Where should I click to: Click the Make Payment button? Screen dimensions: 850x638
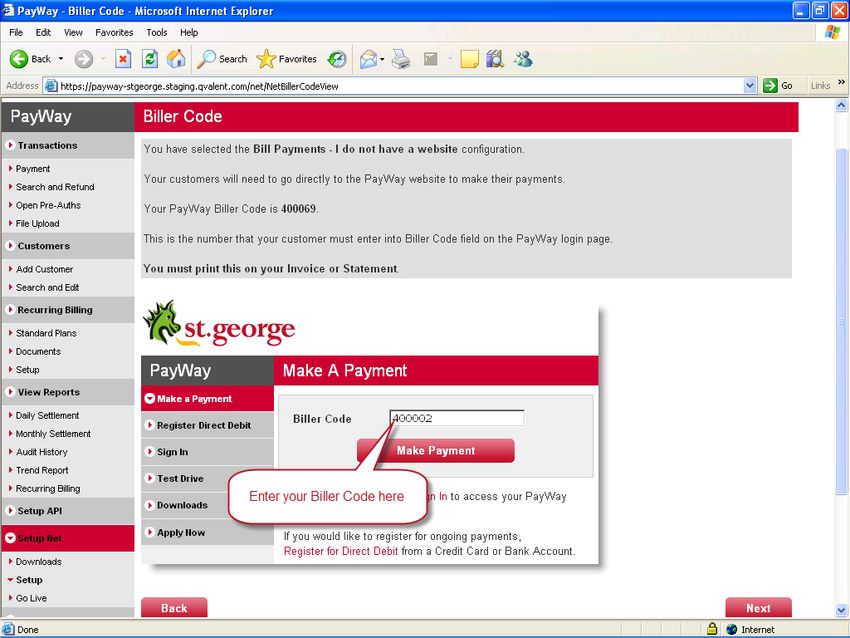click(x=435, y=450)
